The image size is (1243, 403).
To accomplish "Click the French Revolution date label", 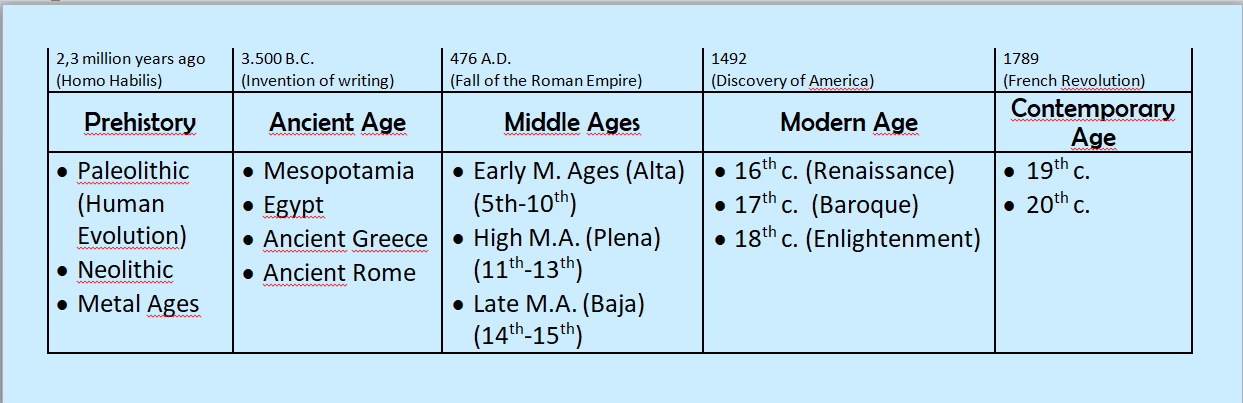I will coord(1074,80).
